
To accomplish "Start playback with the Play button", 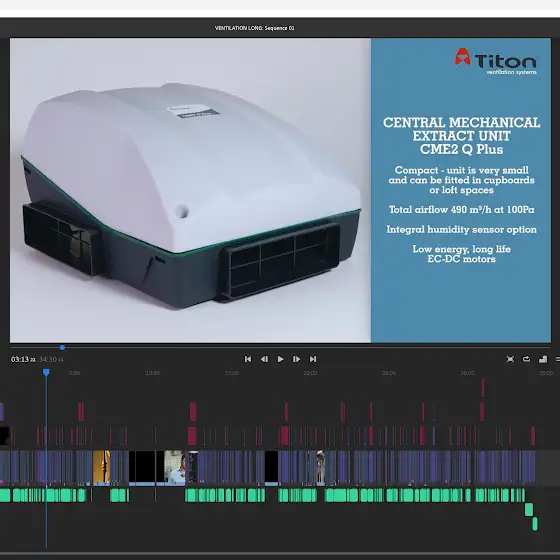I will point(280,359).
